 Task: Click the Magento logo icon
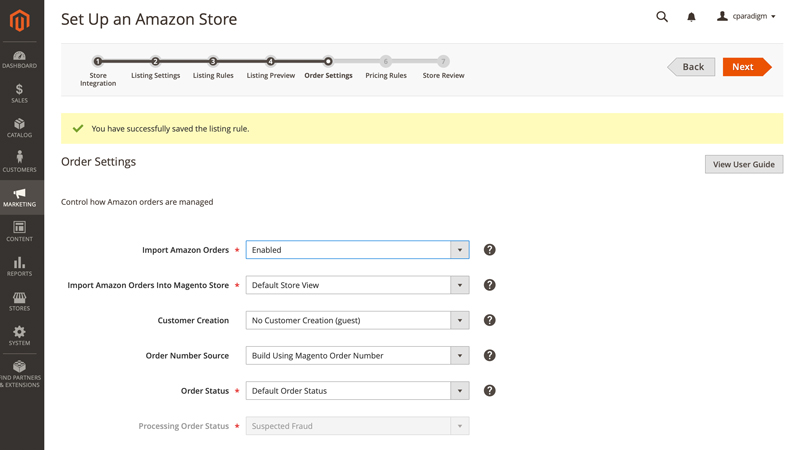[20, 21]
